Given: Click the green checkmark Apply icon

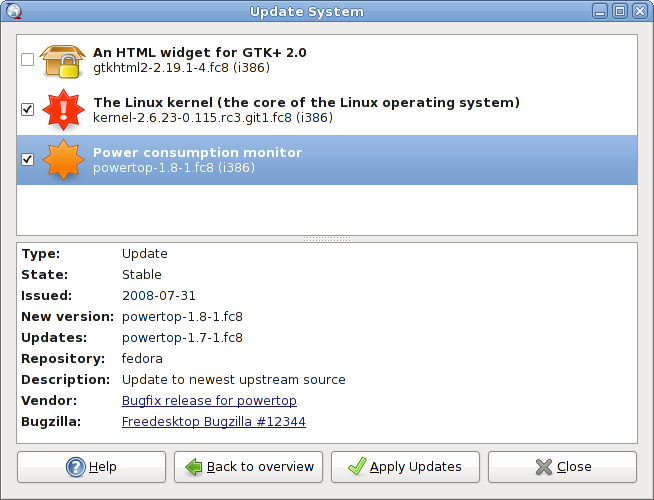Looking at the screenshot, I should 357,467.
